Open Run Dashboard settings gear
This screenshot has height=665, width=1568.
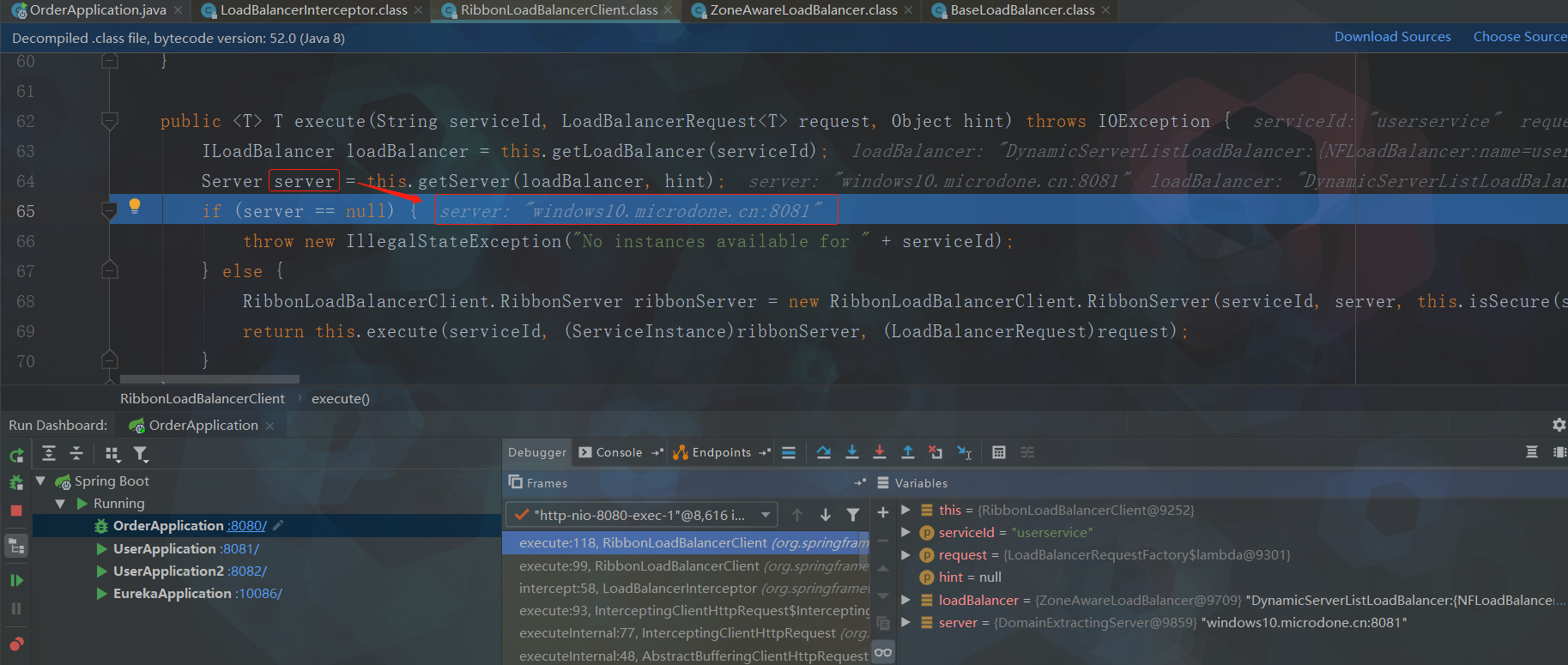(x=1559, y=425)
